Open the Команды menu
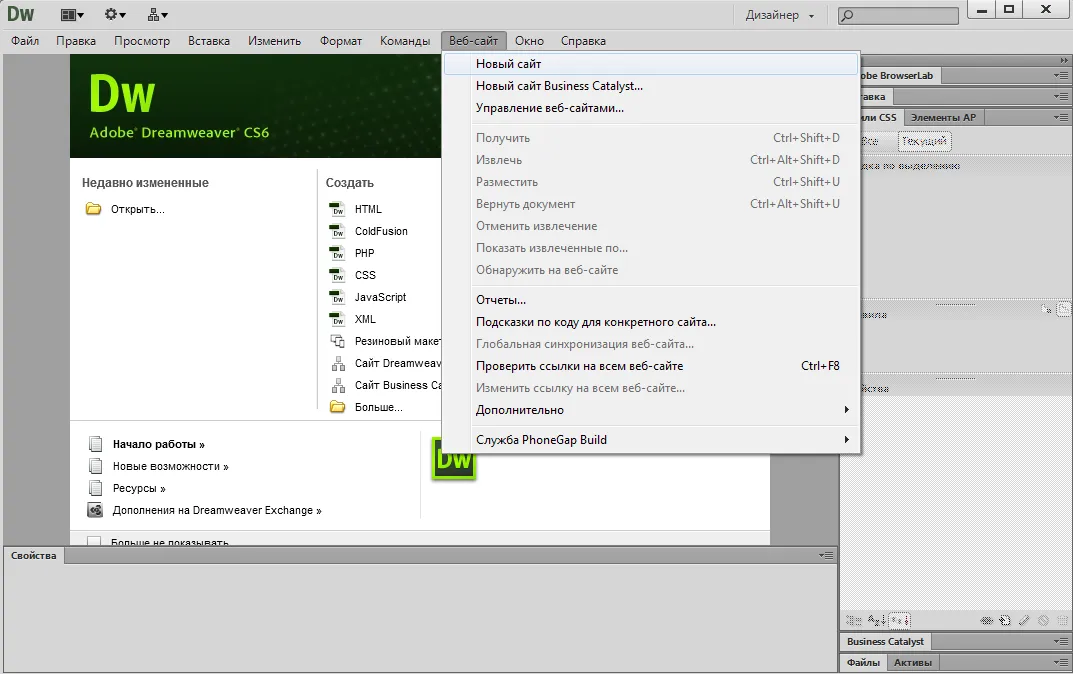The width and height of the screenshot is (1073, 674). [x=405, y=41]
